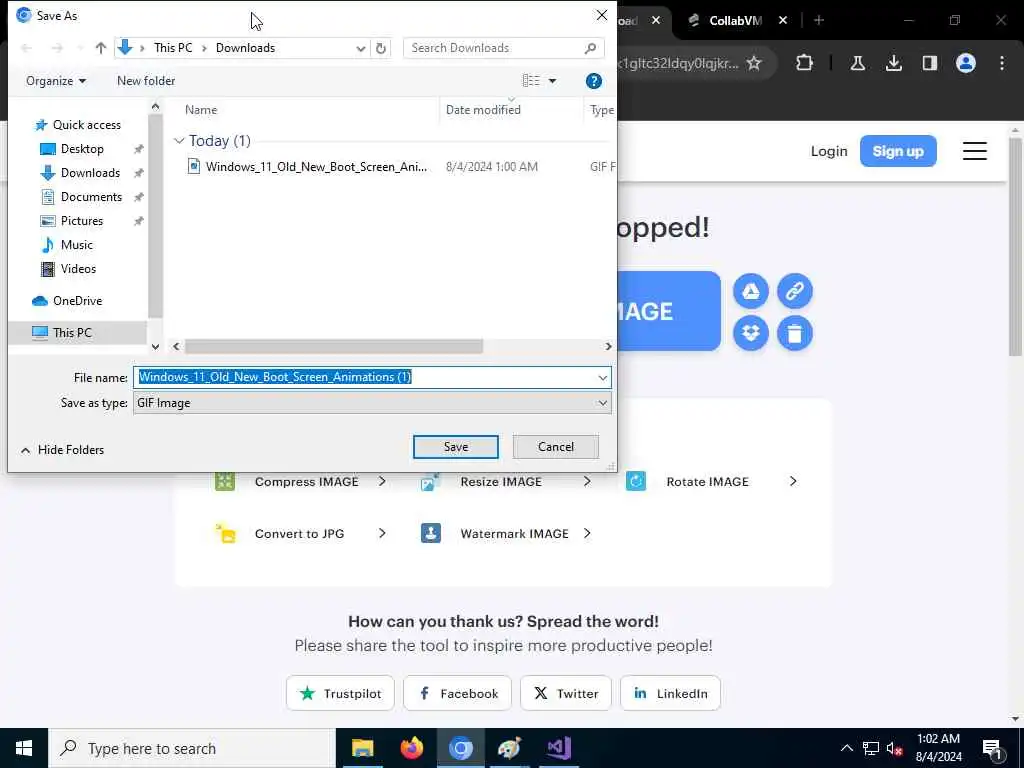Click the Login link on webpage

829,151
